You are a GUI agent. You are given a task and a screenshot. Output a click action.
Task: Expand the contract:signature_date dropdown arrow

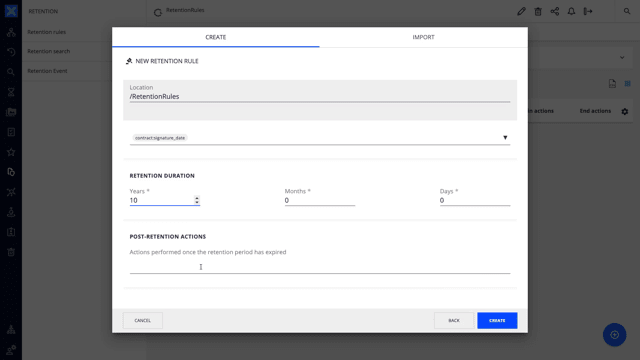click(x=505, y=138)
